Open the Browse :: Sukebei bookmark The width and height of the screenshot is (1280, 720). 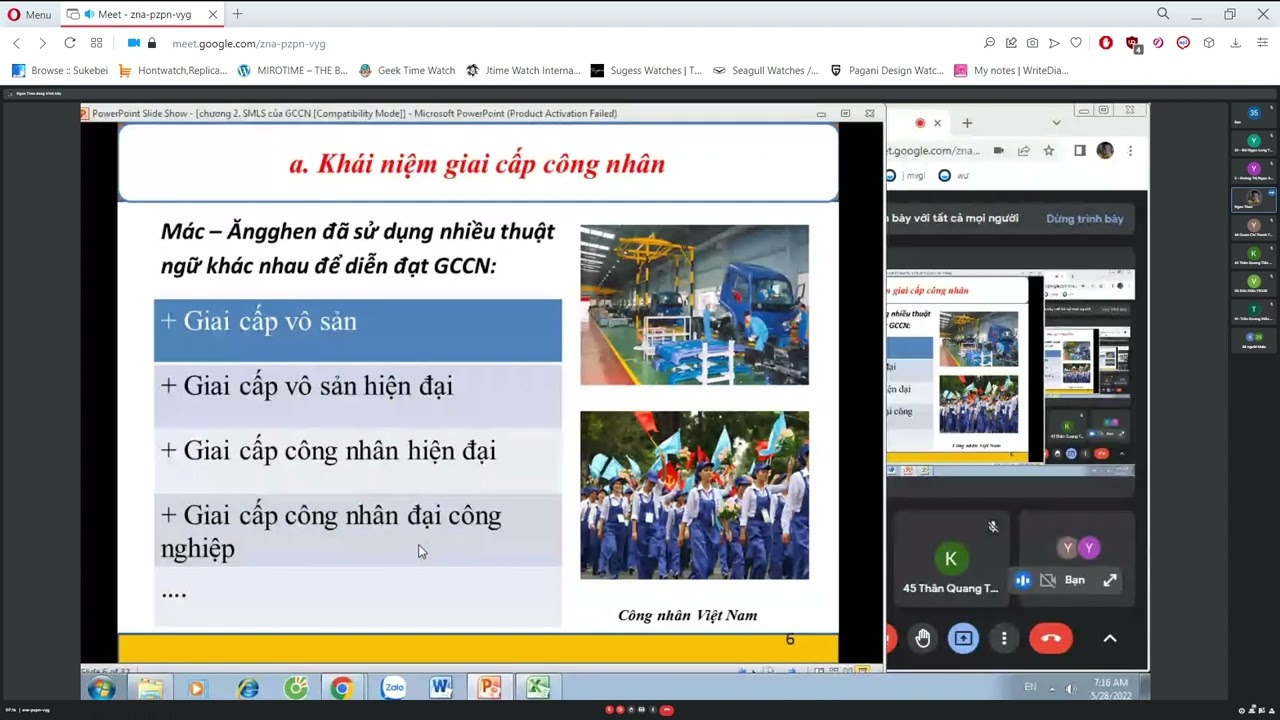tap(60, 70)
